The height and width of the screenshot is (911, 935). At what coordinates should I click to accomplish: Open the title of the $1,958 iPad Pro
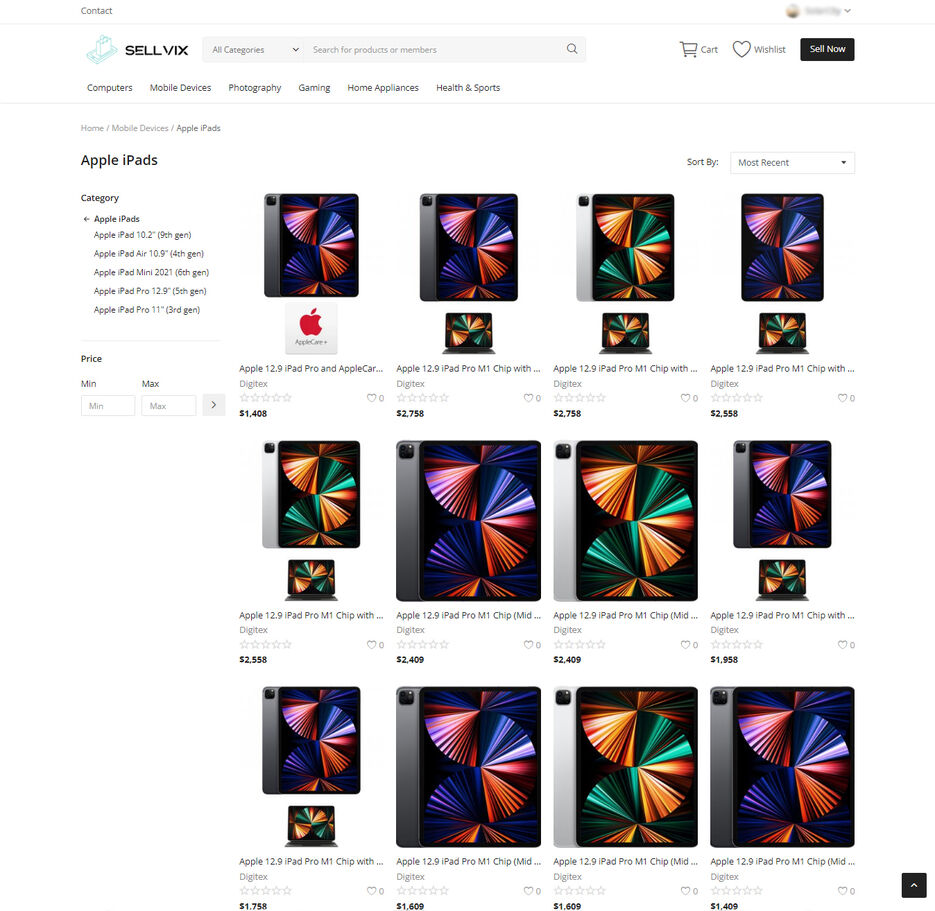tap(782, 615)
